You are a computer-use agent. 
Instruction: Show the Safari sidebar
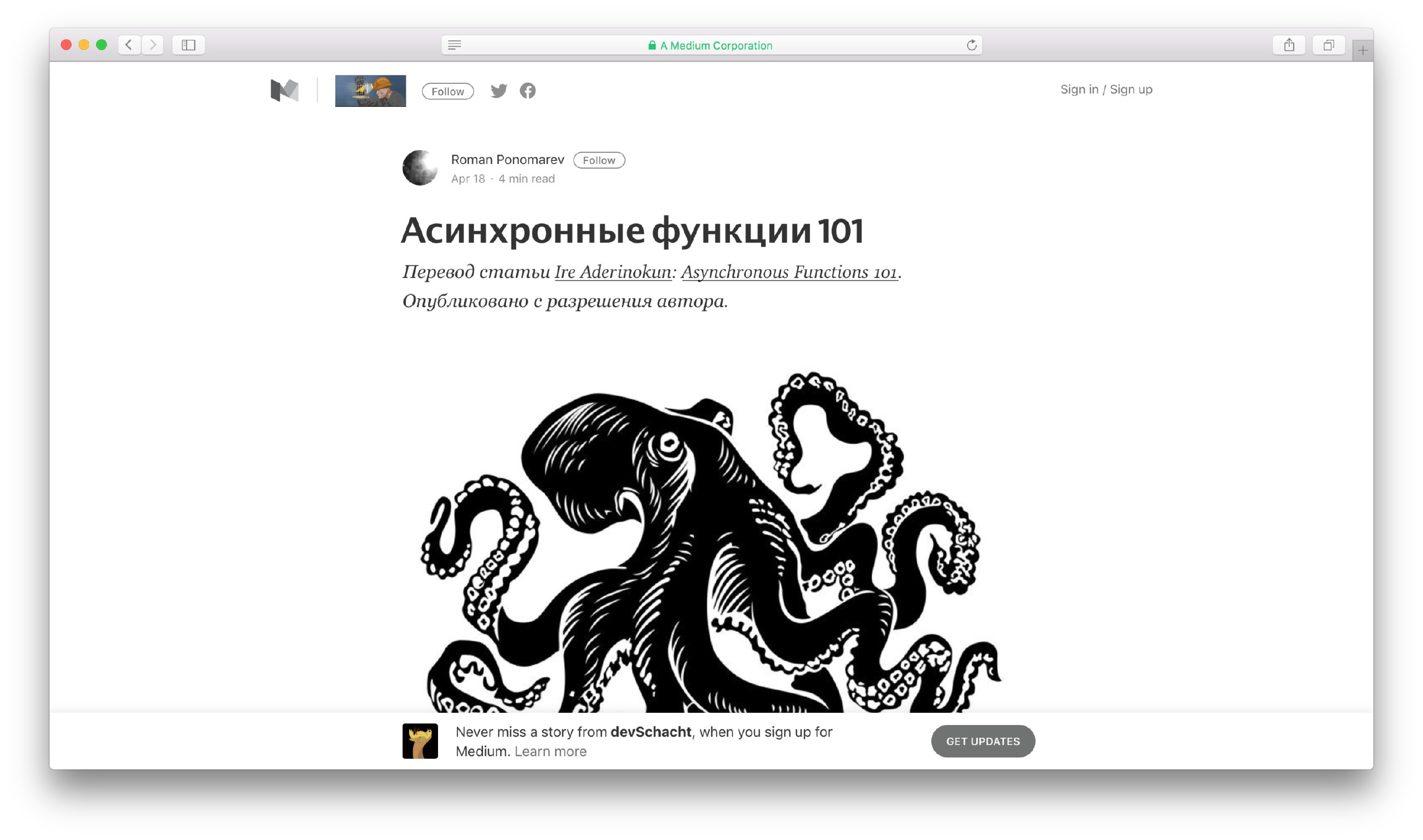pos(188,44)
